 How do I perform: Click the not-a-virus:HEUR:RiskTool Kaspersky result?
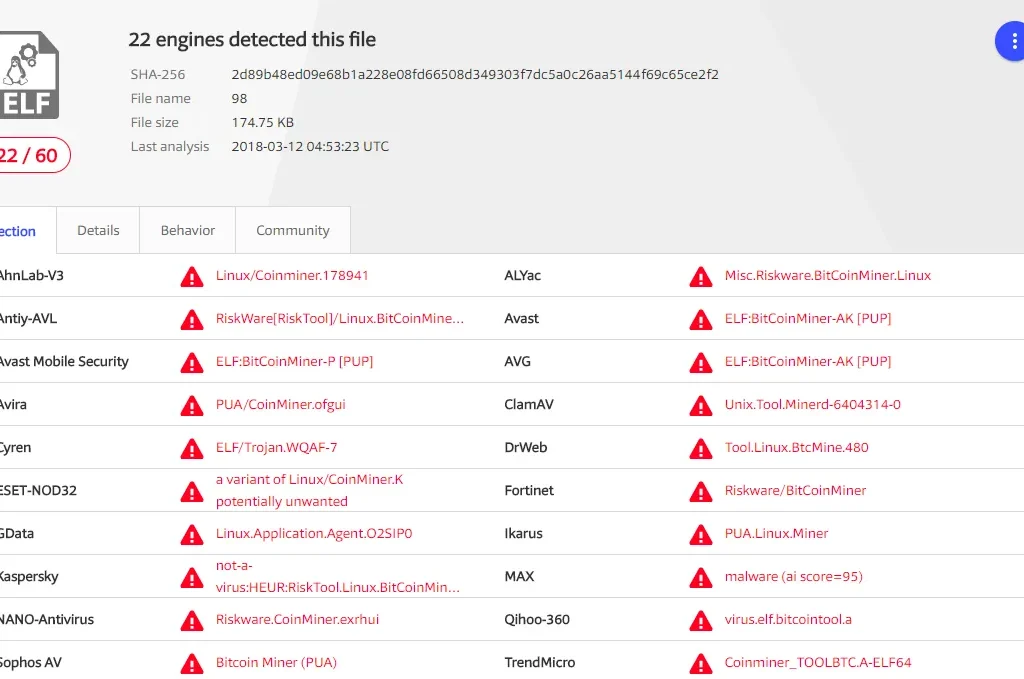338,576
